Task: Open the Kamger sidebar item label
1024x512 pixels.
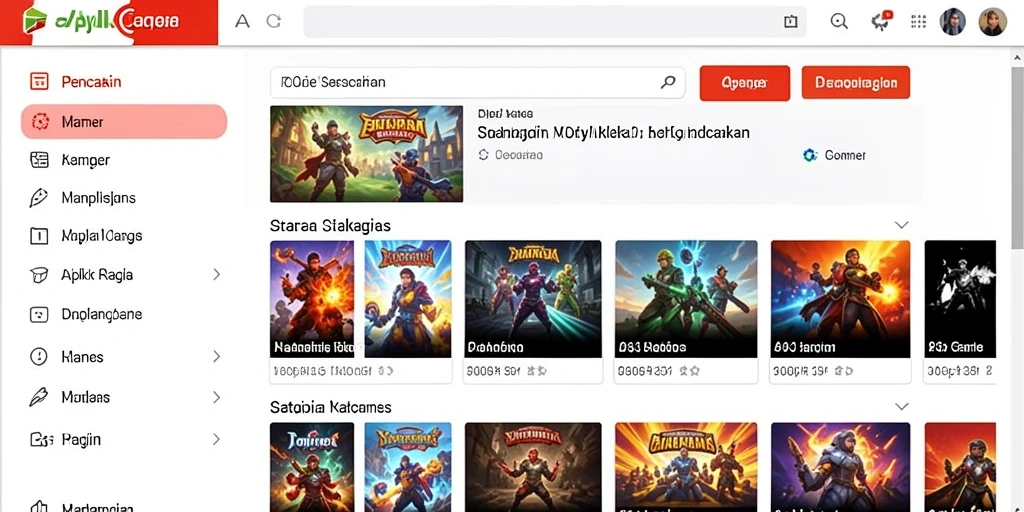Action: coord(86,159)
